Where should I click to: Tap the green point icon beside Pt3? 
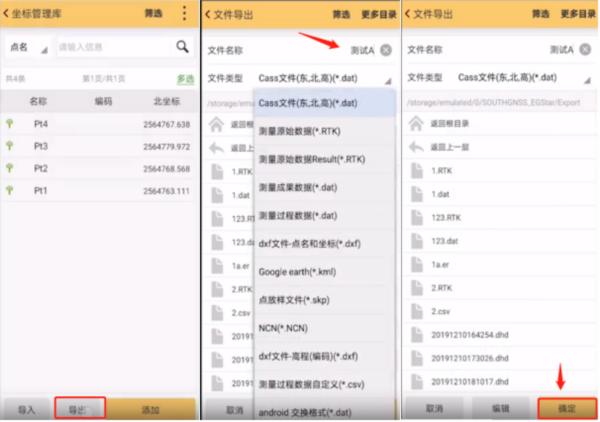tap(10, 146)
